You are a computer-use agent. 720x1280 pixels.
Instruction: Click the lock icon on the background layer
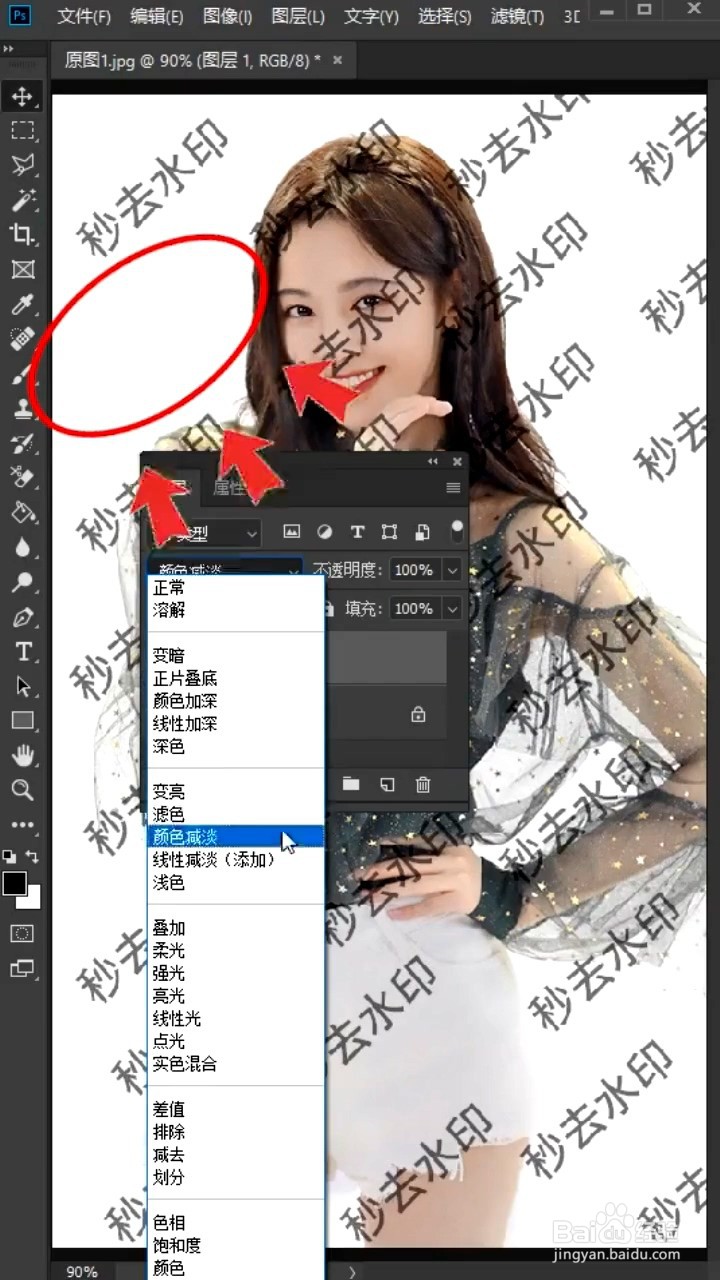[x=418, y=715]
